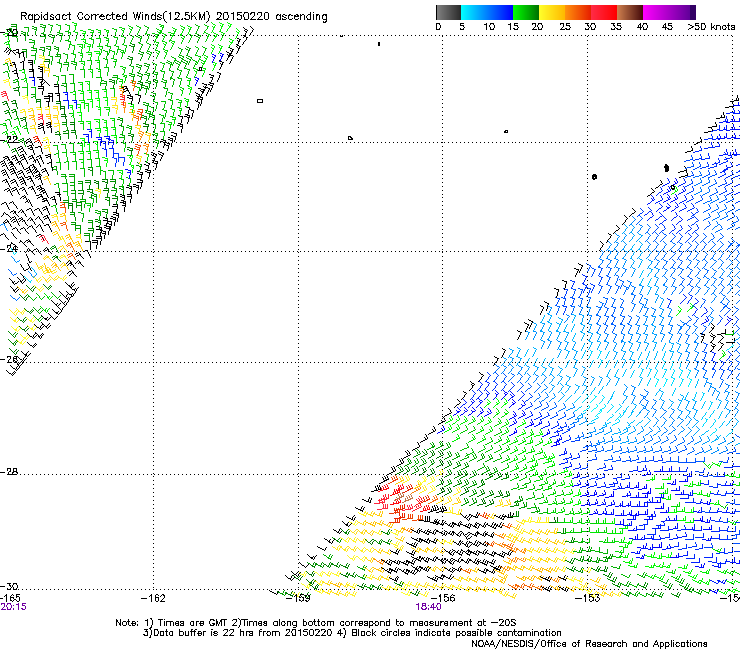740x650 pixels.
Task: Pick the magenta-purple 40-50 knots legend segment
Action: (x=669, y=12)
